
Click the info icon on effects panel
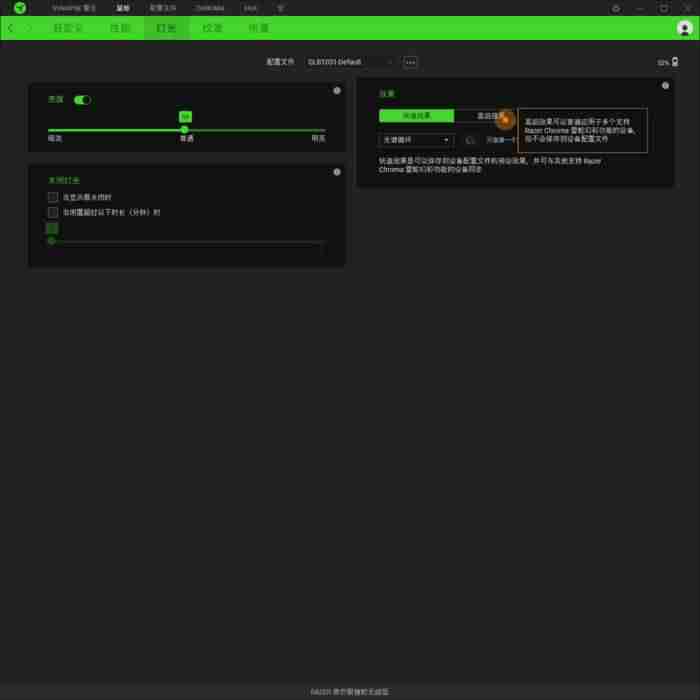665,85
